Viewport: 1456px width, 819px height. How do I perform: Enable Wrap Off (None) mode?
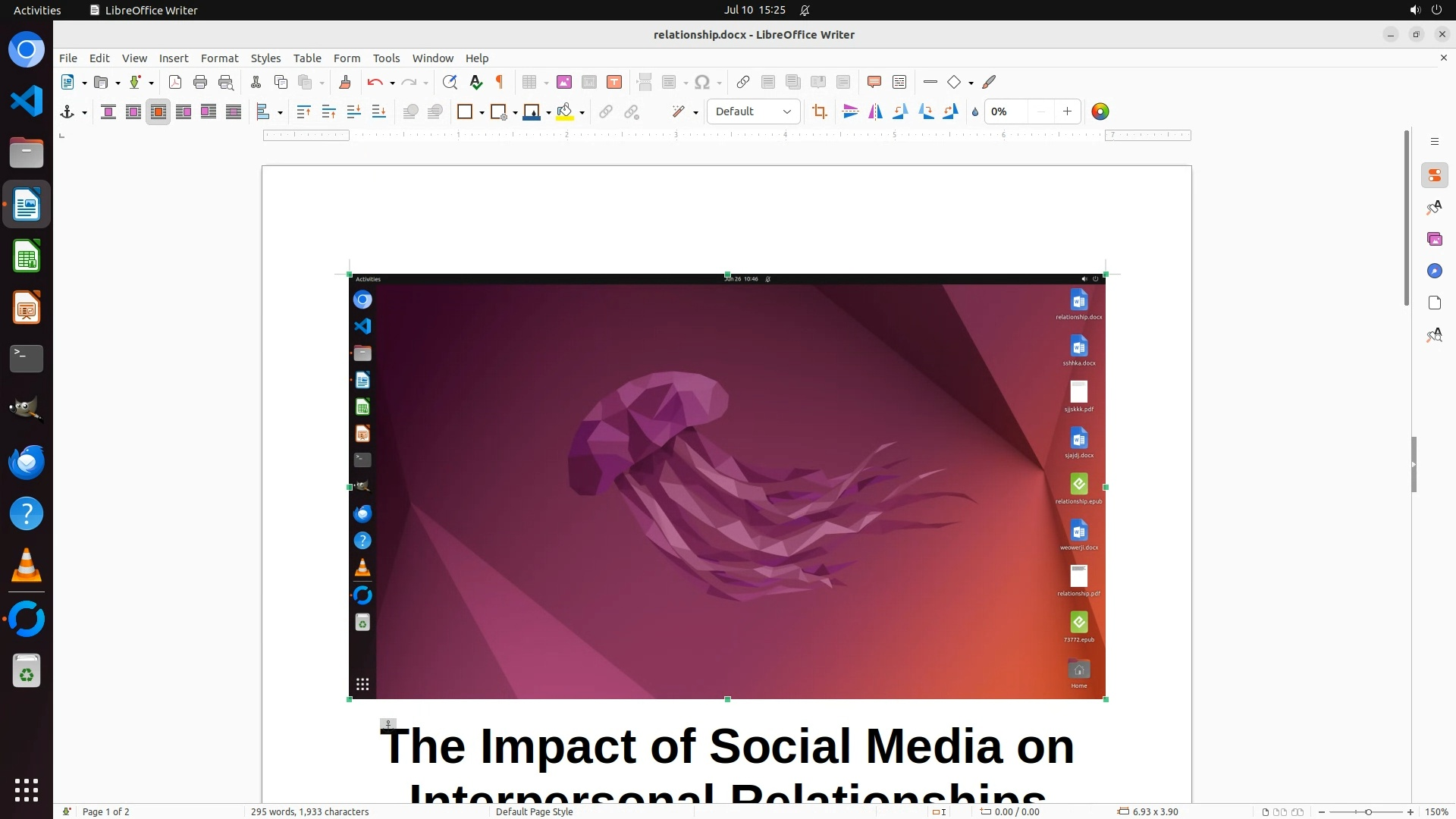(108, 112)
